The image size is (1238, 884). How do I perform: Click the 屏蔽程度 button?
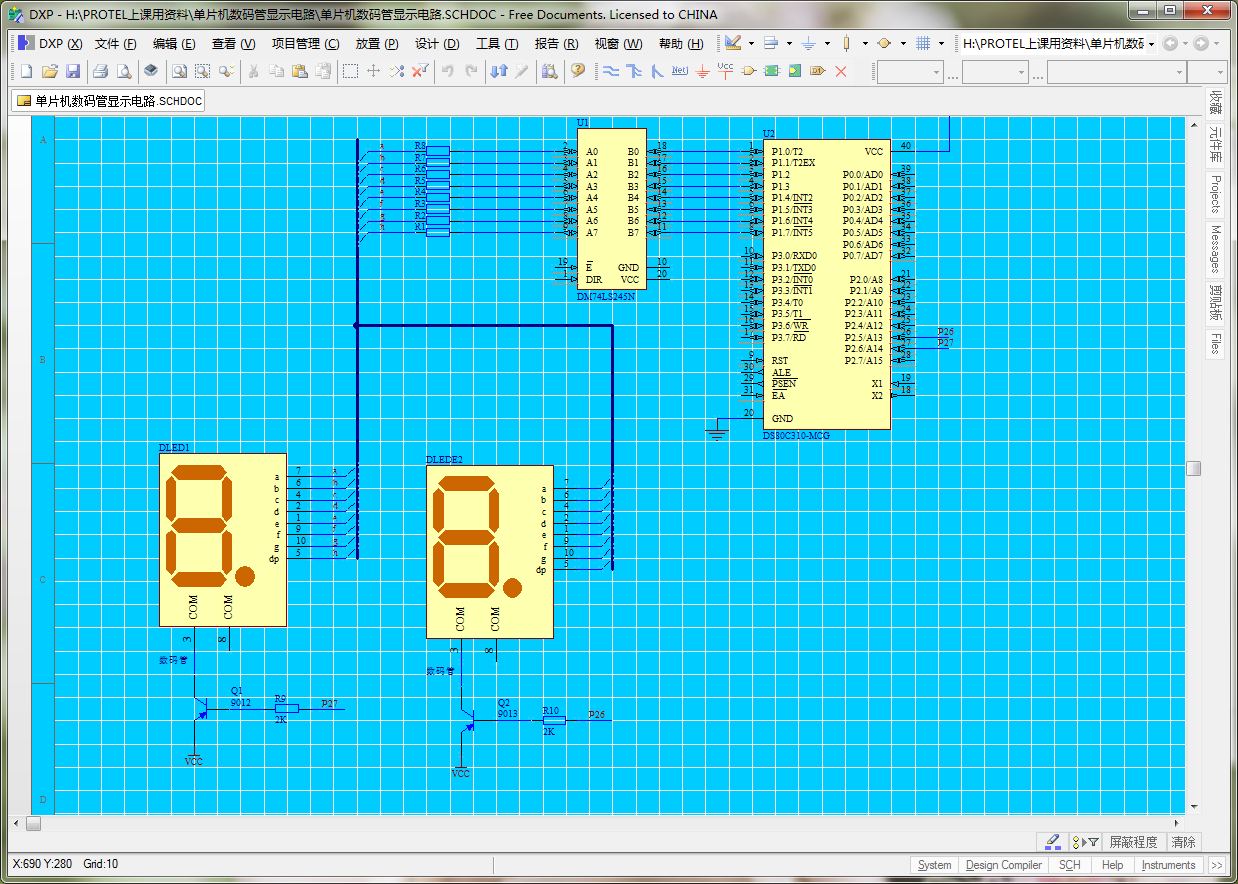pos(1133,842)
